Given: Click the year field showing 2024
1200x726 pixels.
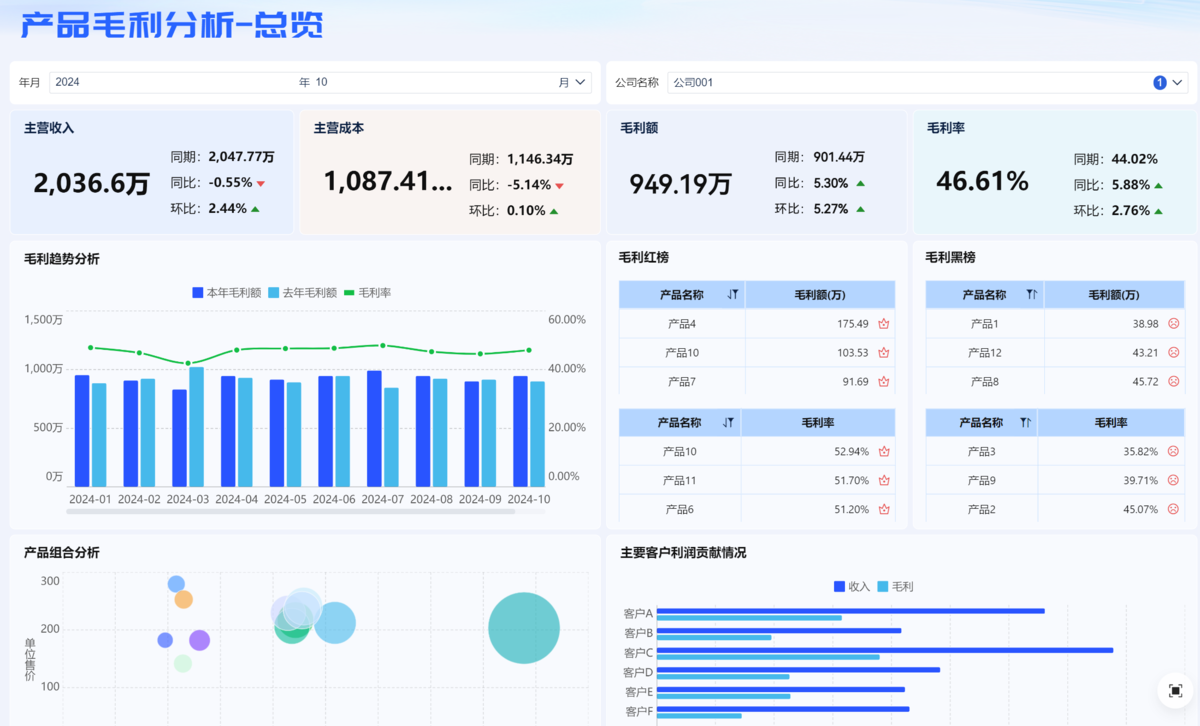Looking at the screenshot, I should click(x=175, y=83).
